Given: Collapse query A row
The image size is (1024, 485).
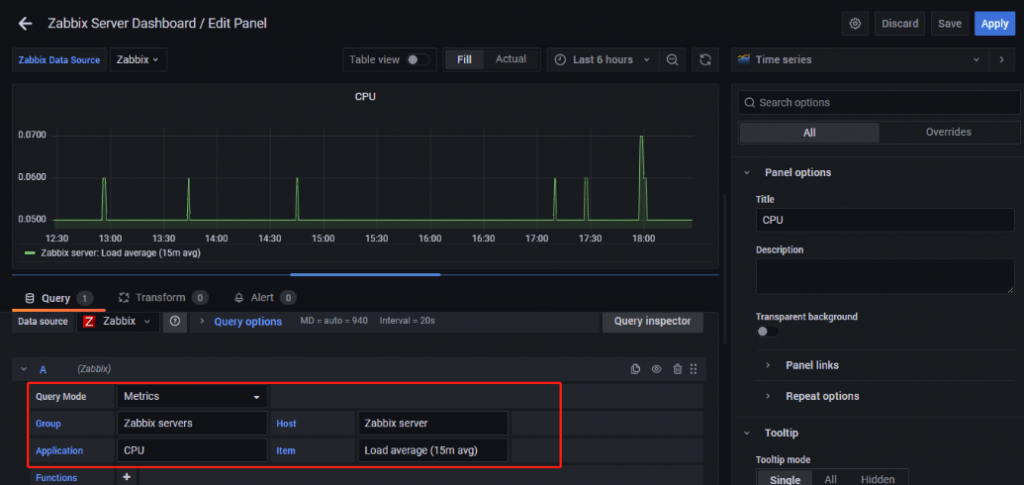Looking at the screenshot, I should 24,369.
